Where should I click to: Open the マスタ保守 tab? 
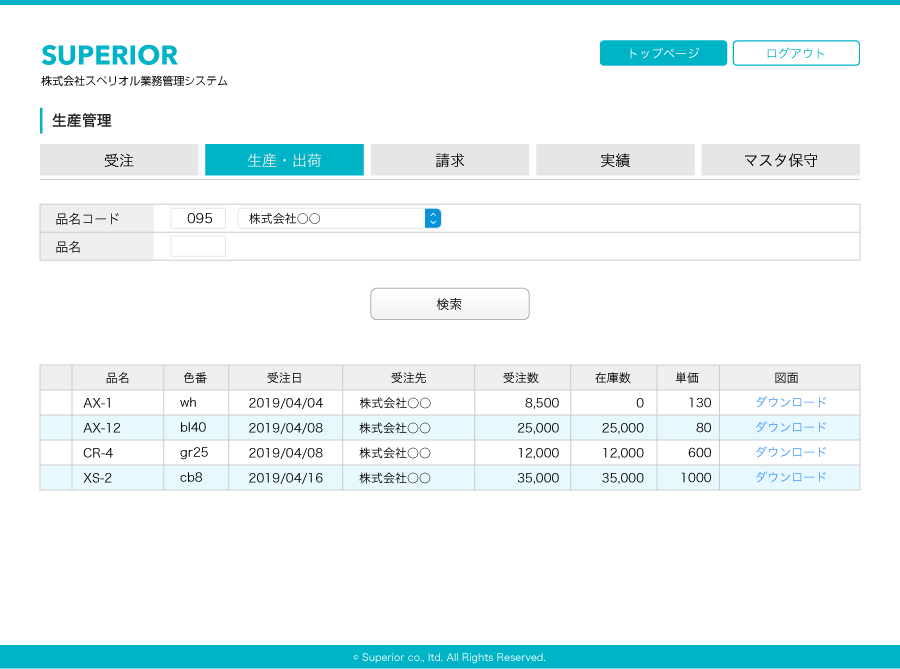pyautogui.click(x=780, y=160)
